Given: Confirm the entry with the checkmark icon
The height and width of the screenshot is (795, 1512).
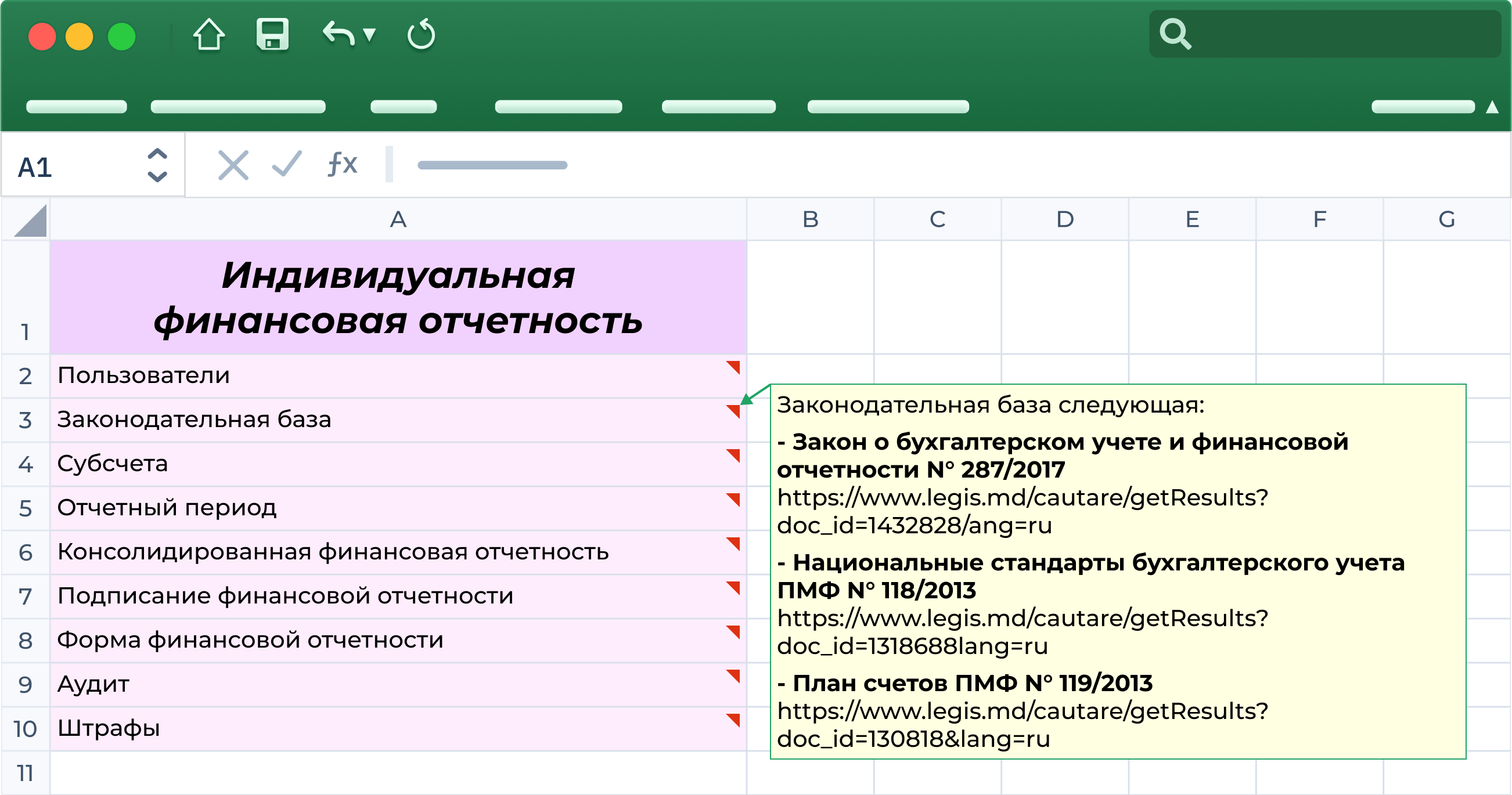Looking at the screenshot, I should [287, 164].
